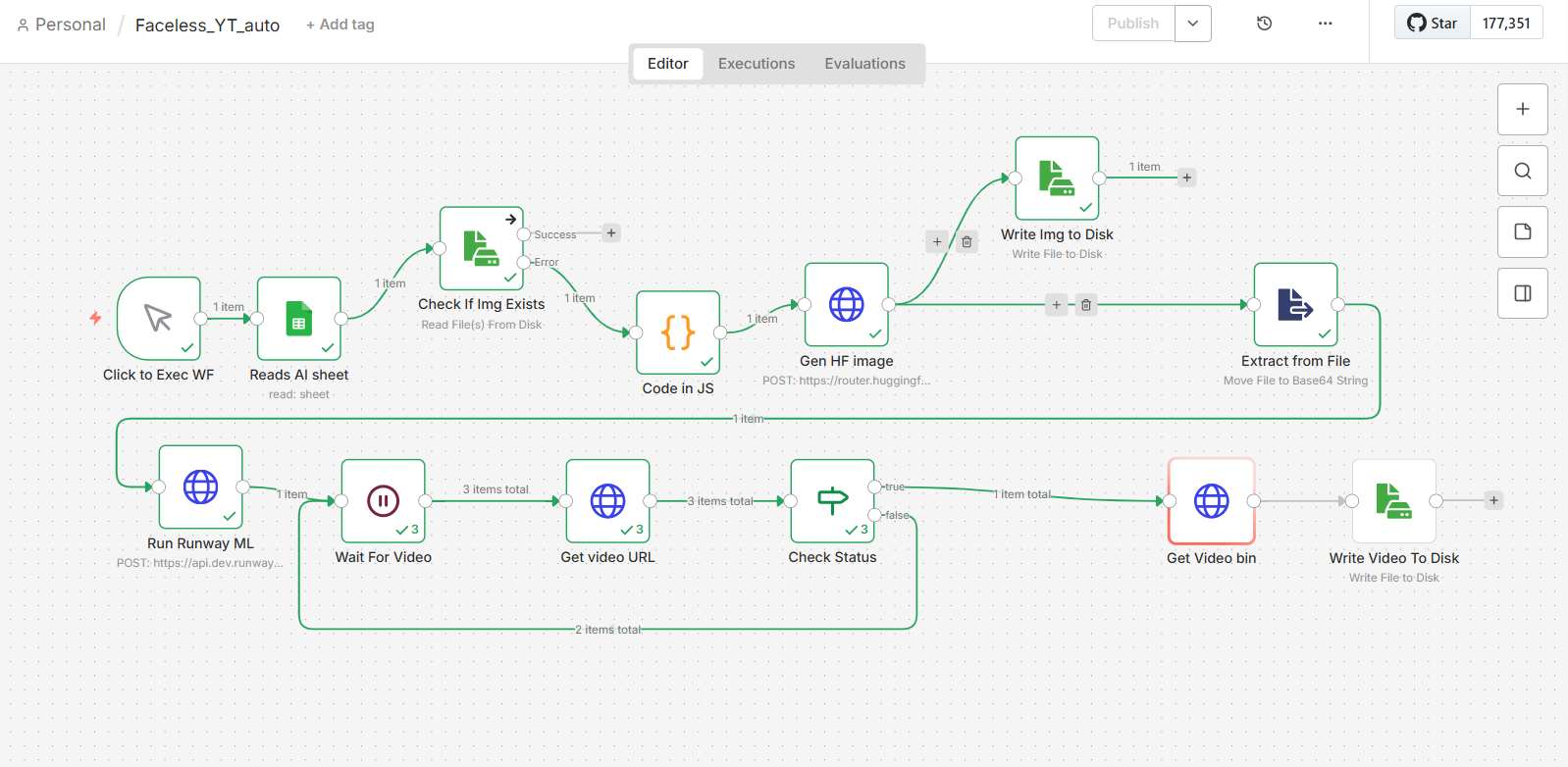Screen dimensions: 1568x767
Task: Click the 'Read File(s) From Disk' subtitle
Action: click(482, 325)
